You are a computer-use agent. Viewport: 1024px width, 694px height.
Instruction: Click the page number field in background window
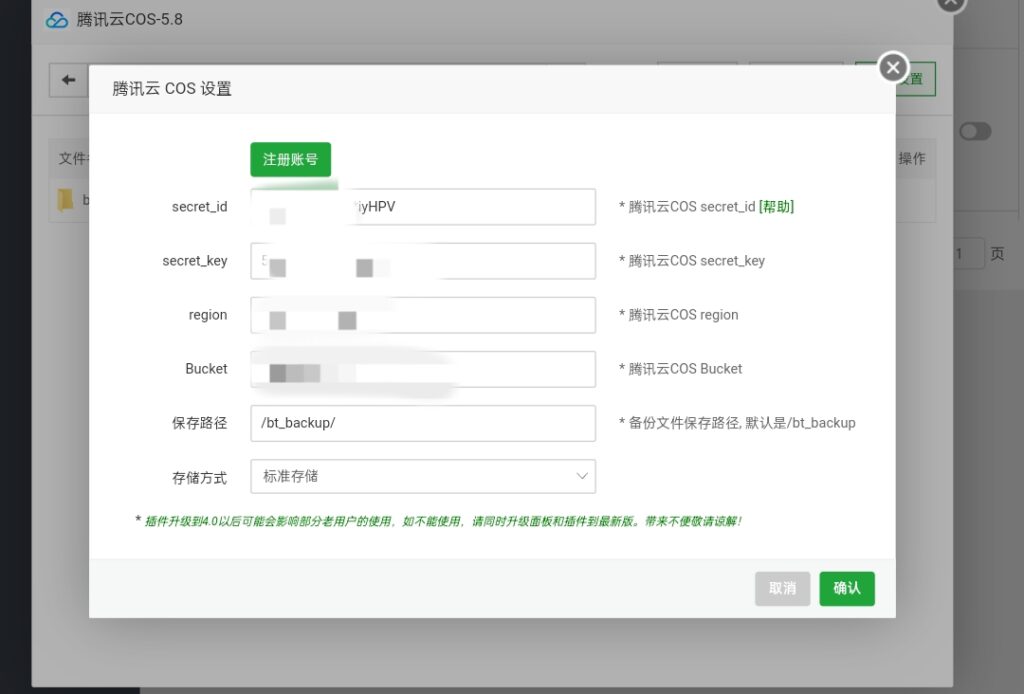(968, 253)
